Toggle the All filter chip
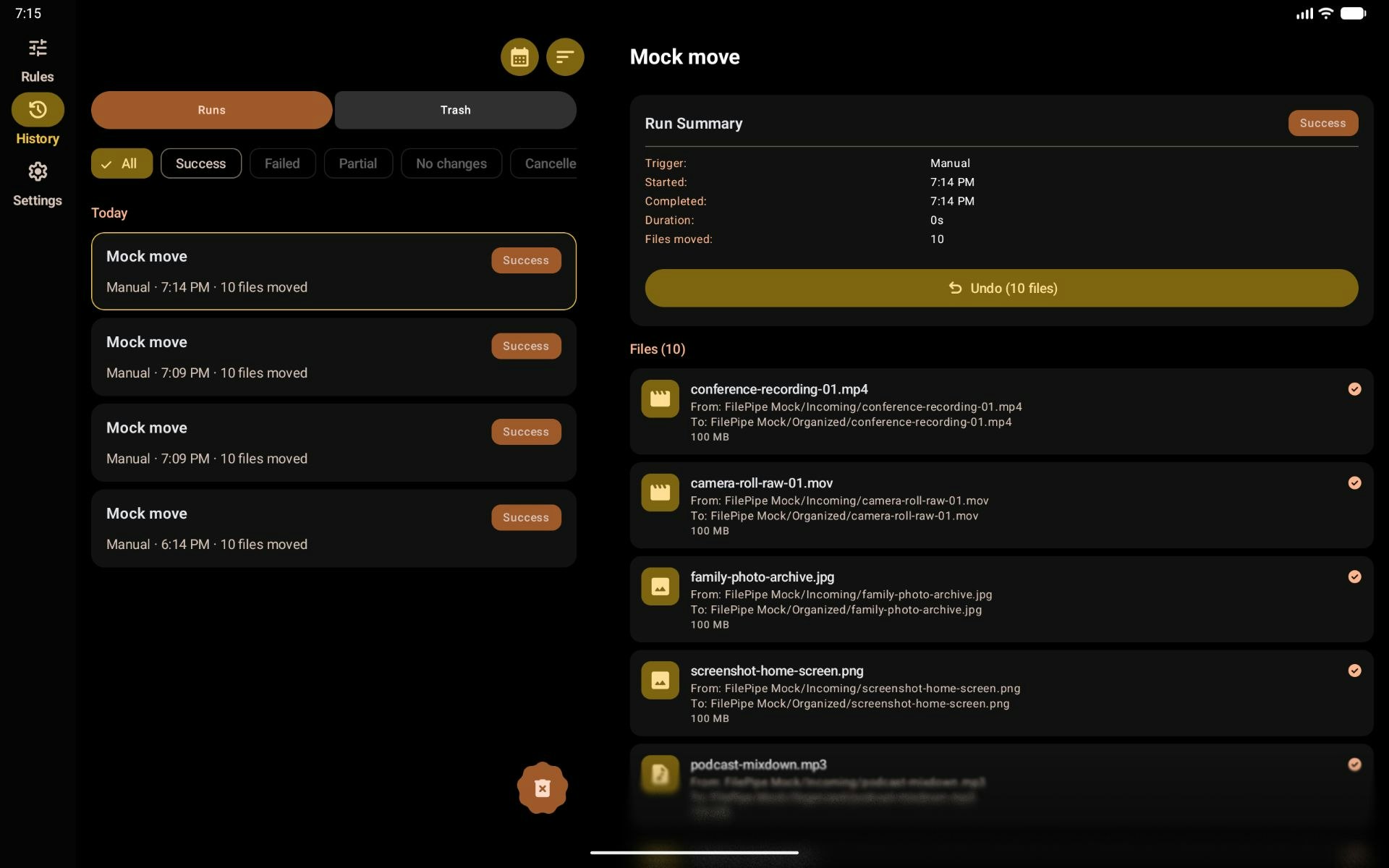This screenshot has width=1389, height=868. point(122,163)
